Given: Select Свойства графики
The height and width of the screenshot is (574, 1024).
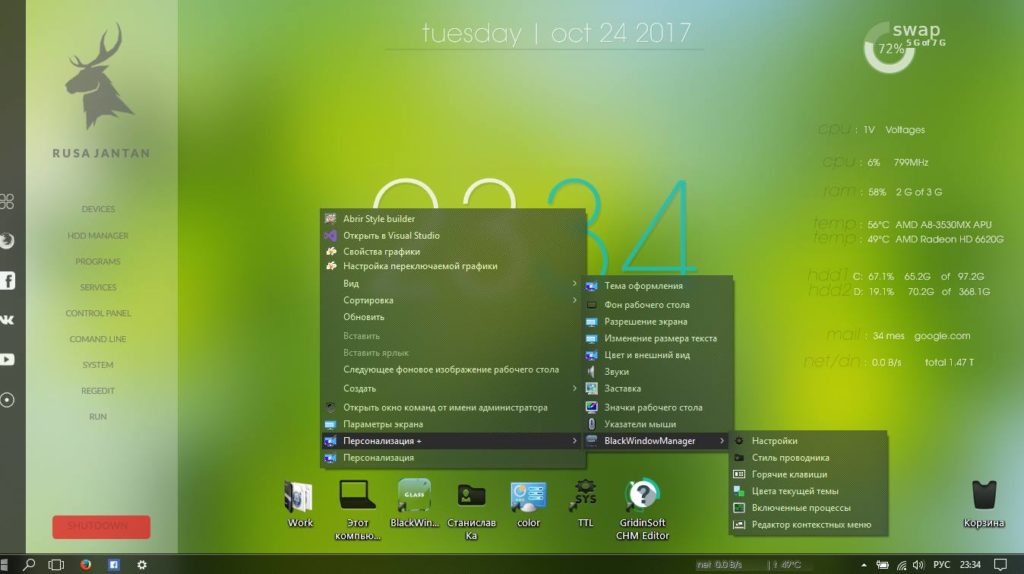Looking at the screenshot, I should [453, 251].
